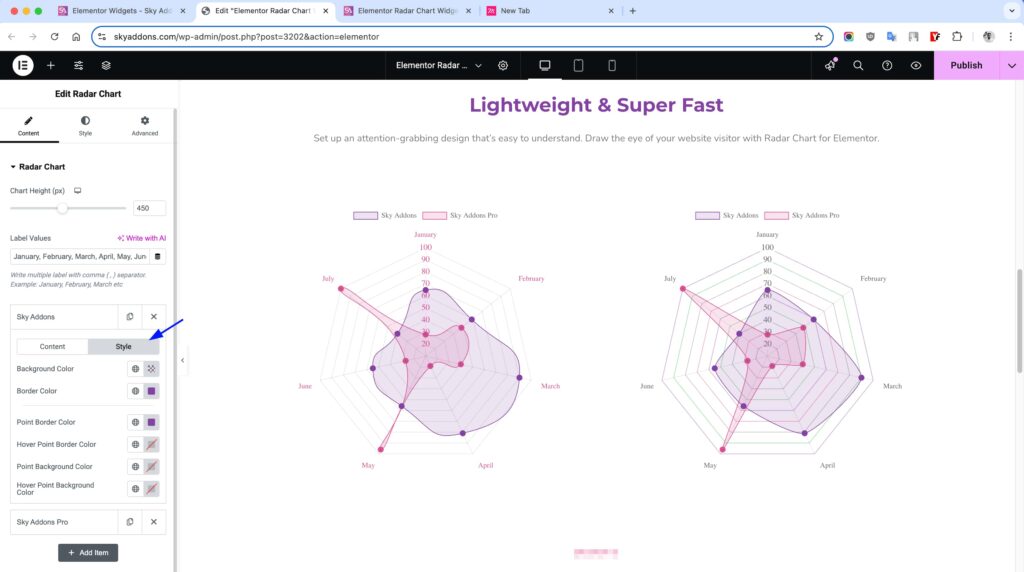Image resolution: width=1024 pixels, height=572 pixels.
Task: Collapse the editor panel with arrow handle
Action: pyautogui.click(x=182, y=360)
